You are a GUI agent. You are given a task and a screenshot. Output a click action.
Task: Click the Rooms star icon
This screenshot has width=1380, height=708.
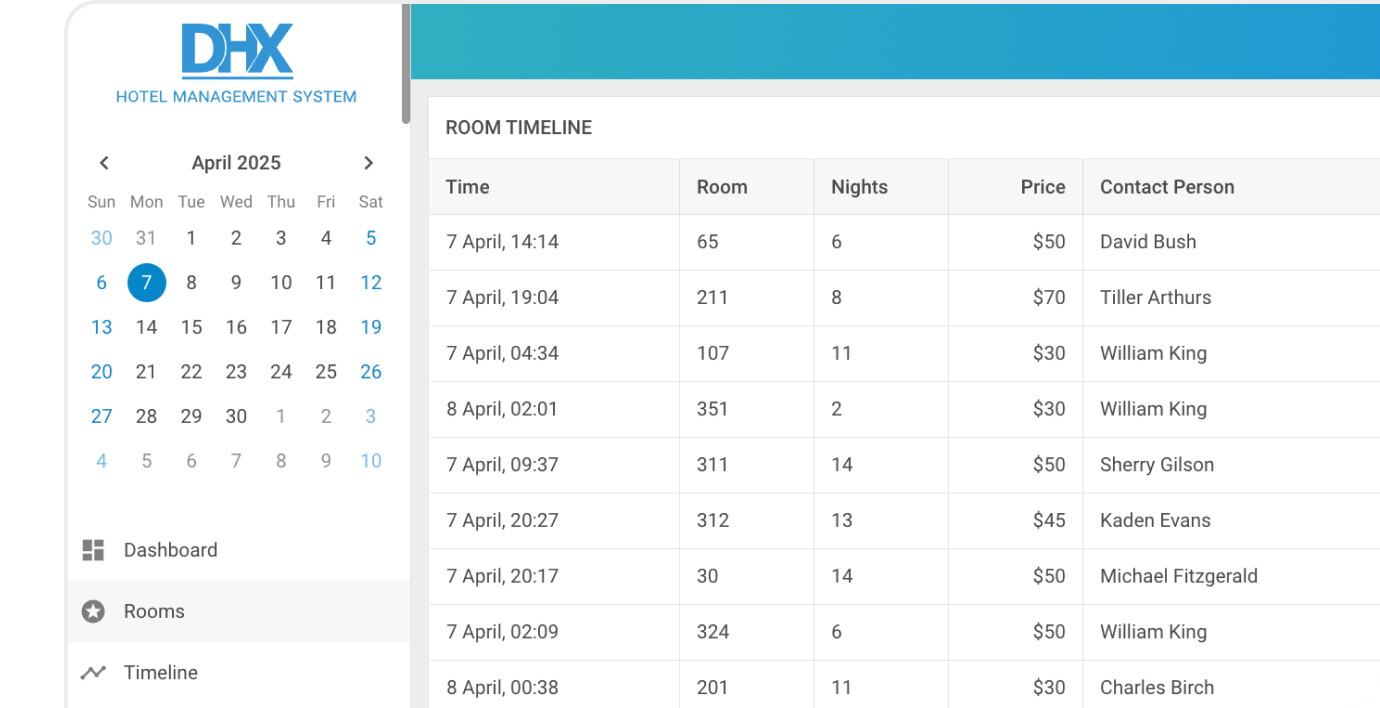[93, 611]
